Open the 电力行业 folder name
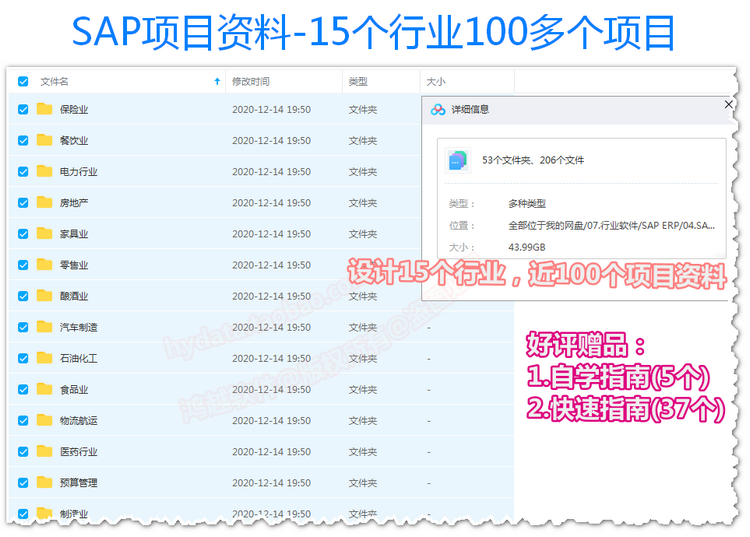Image resolution: width=750 pixels, height=537 pixels. point(78,172)
